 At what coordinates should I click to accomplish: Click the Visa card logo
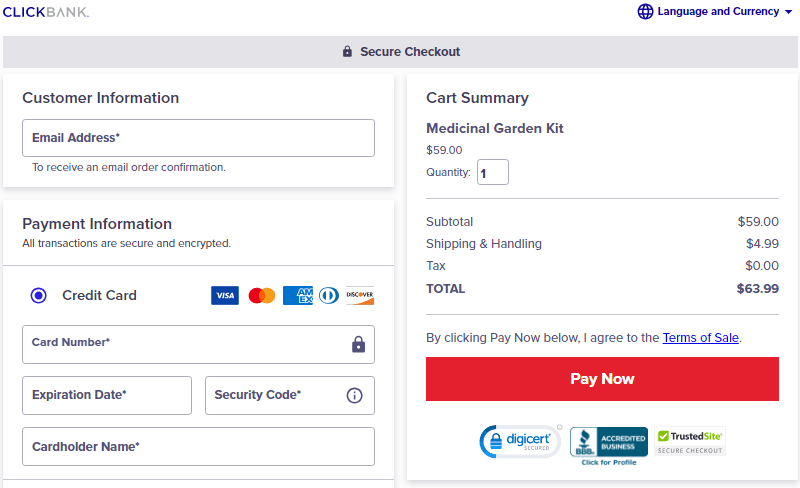(x=225, y=296)
